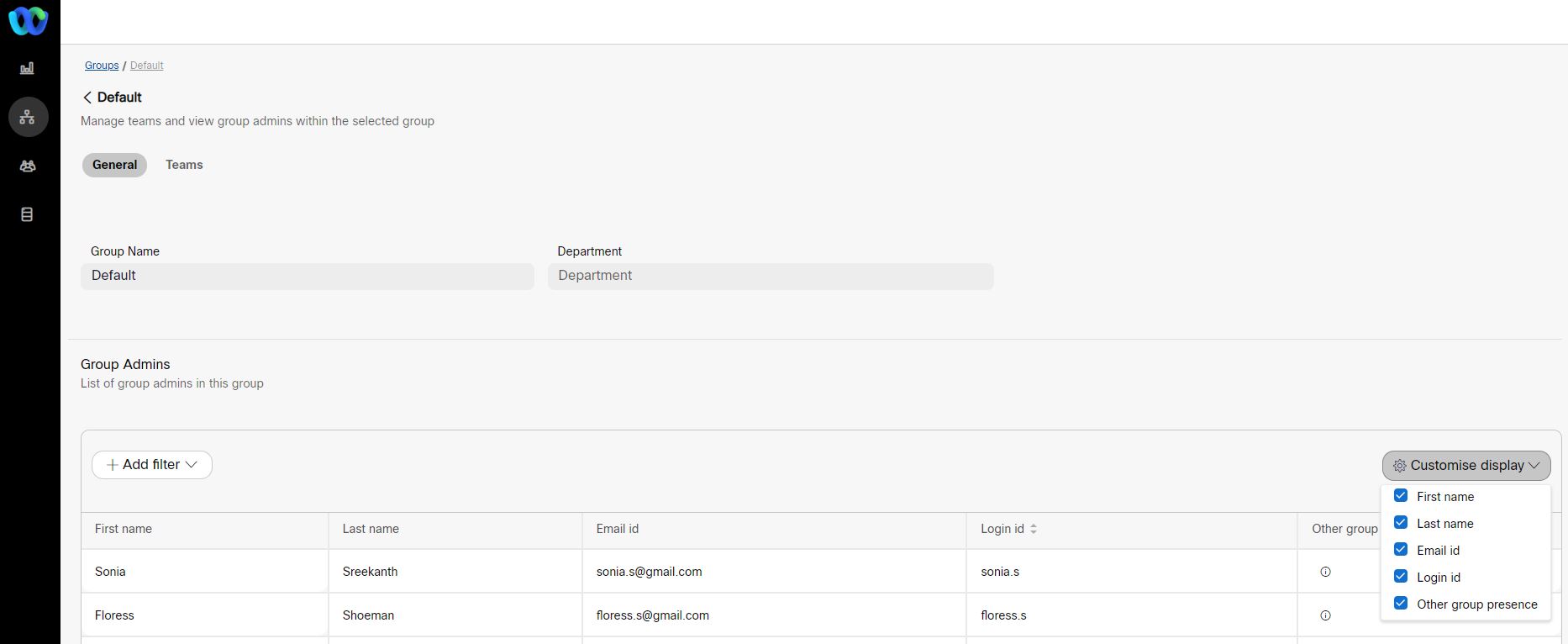Click the Department input field
This screenshot has width=1568, height=644.
(771, 276)
